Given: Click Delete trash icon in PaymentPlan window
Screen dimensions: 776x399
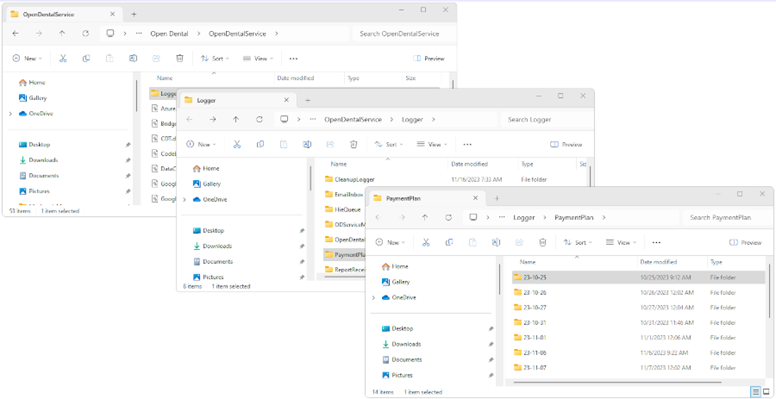Looking at the screenshot, I should click(542, 243).
